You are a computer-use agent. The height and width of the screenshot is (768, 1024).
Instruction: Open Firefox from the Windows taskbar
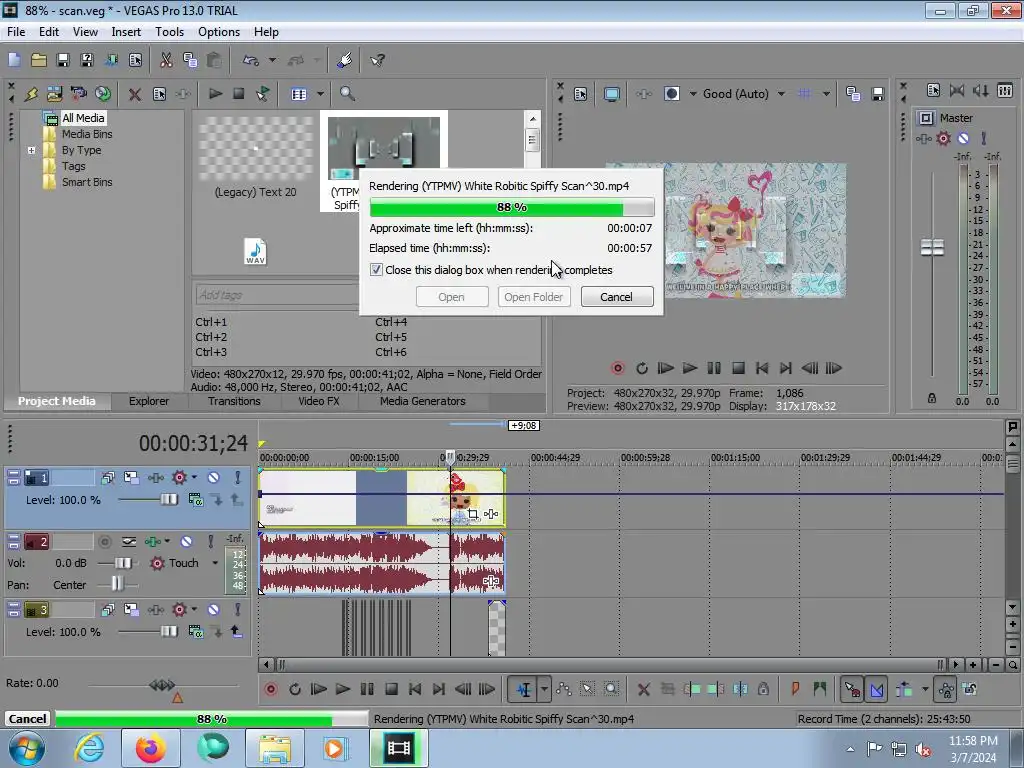point(150,748)
